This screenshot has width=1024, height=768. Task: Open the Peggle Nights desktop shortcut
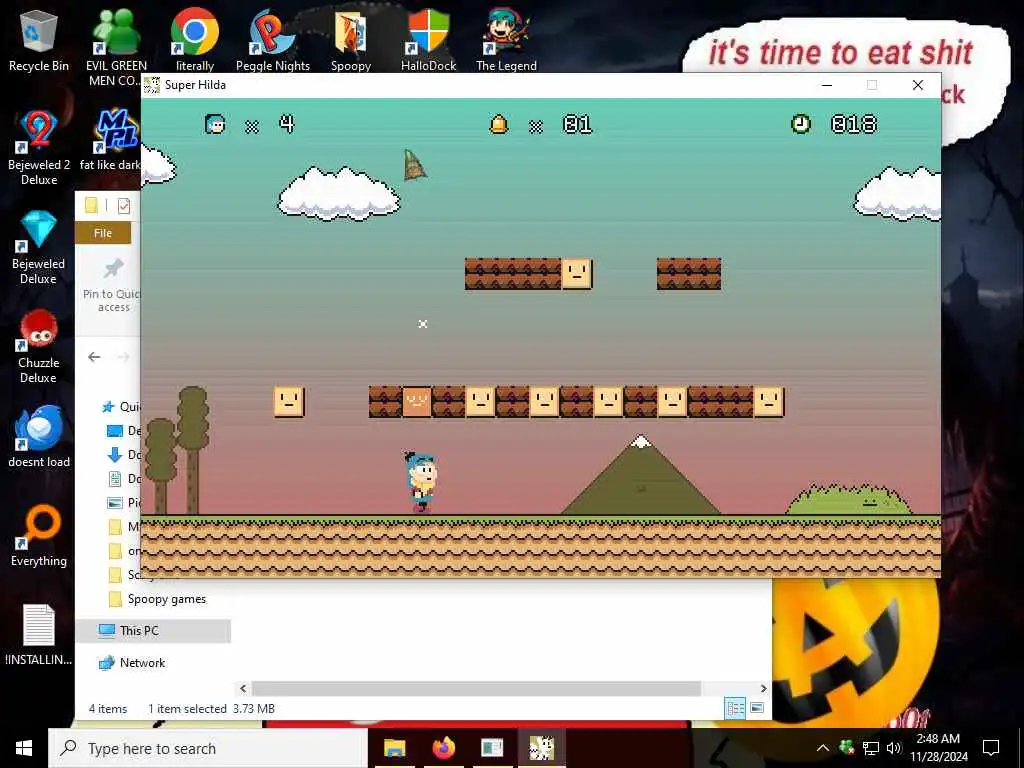[273, 40]
